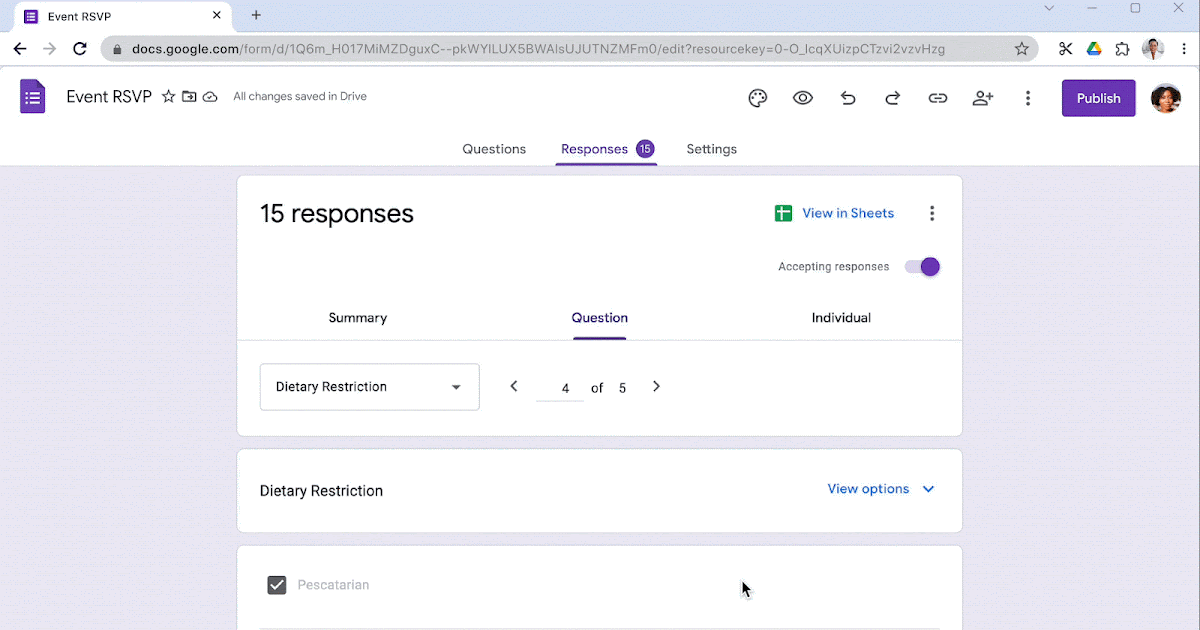Go to next question arrow

coord(656,387)
